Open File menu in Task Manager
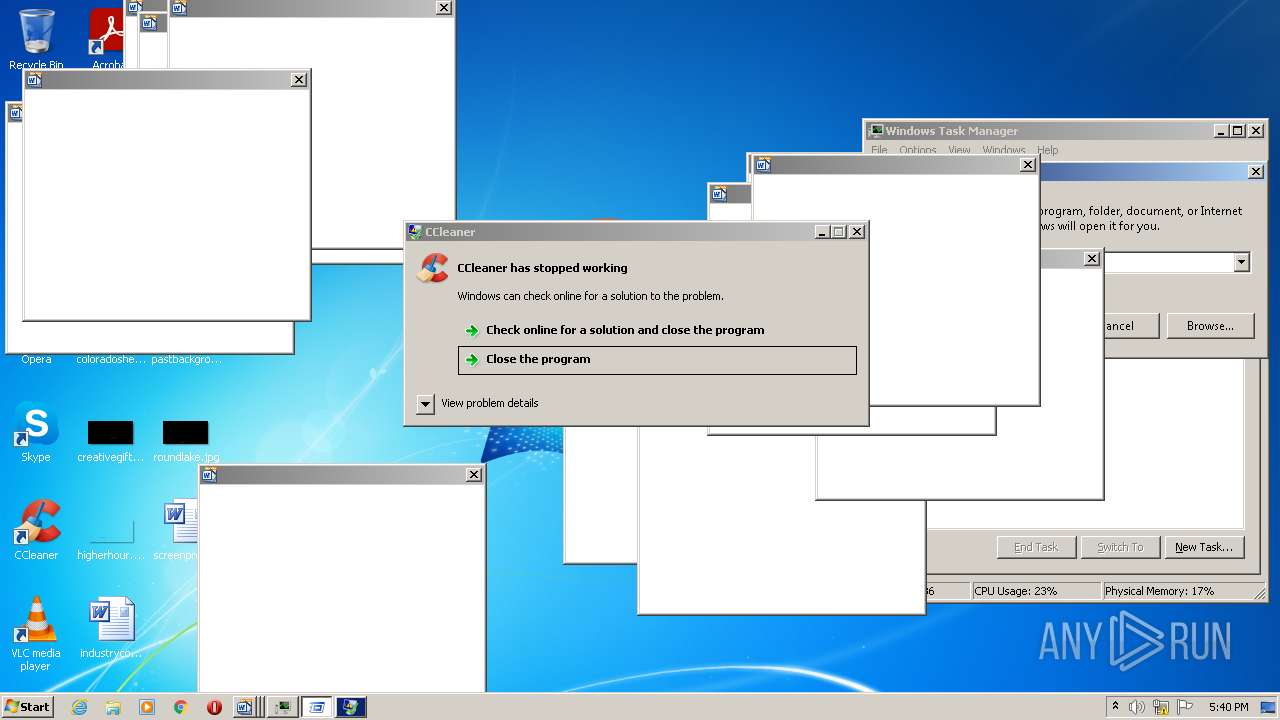 pyautogui.click(x=879, y=150)
